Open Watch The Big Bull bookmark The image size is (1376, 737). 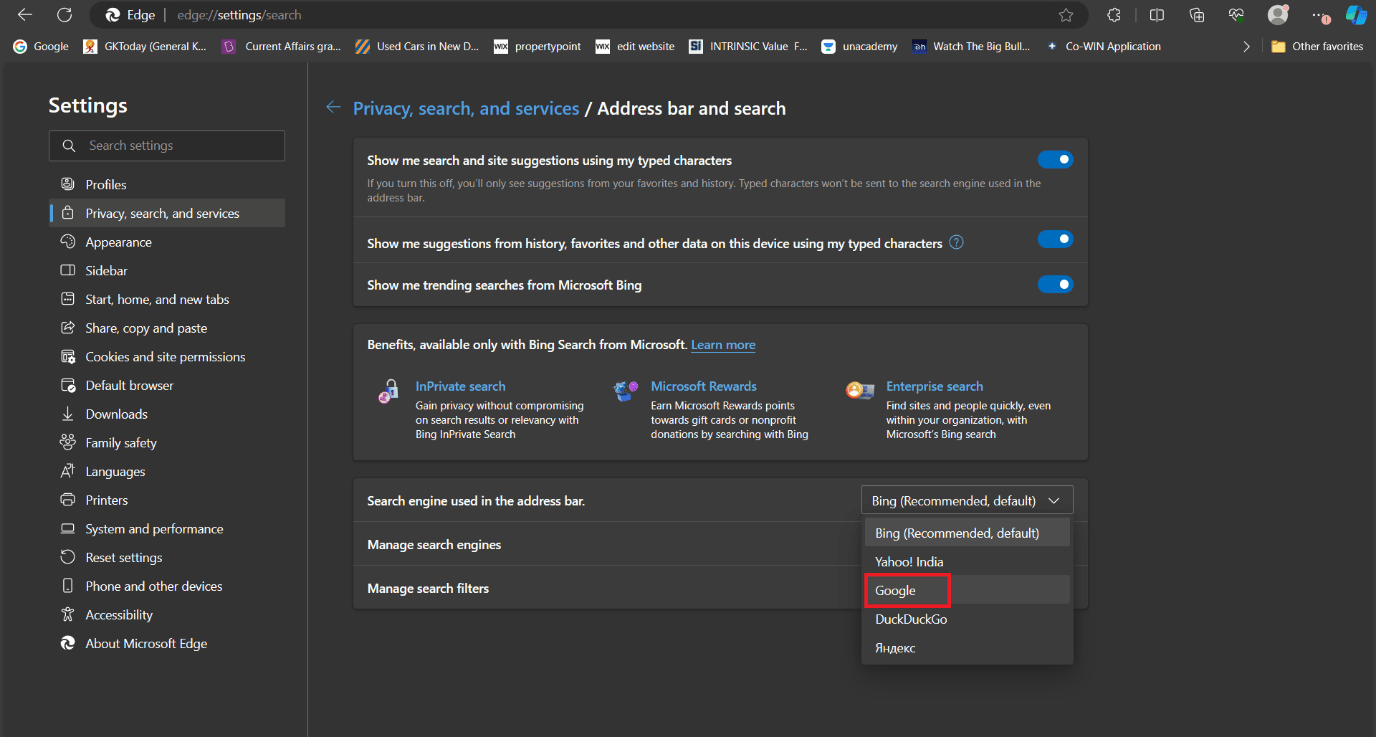click(x=971, y=46)
